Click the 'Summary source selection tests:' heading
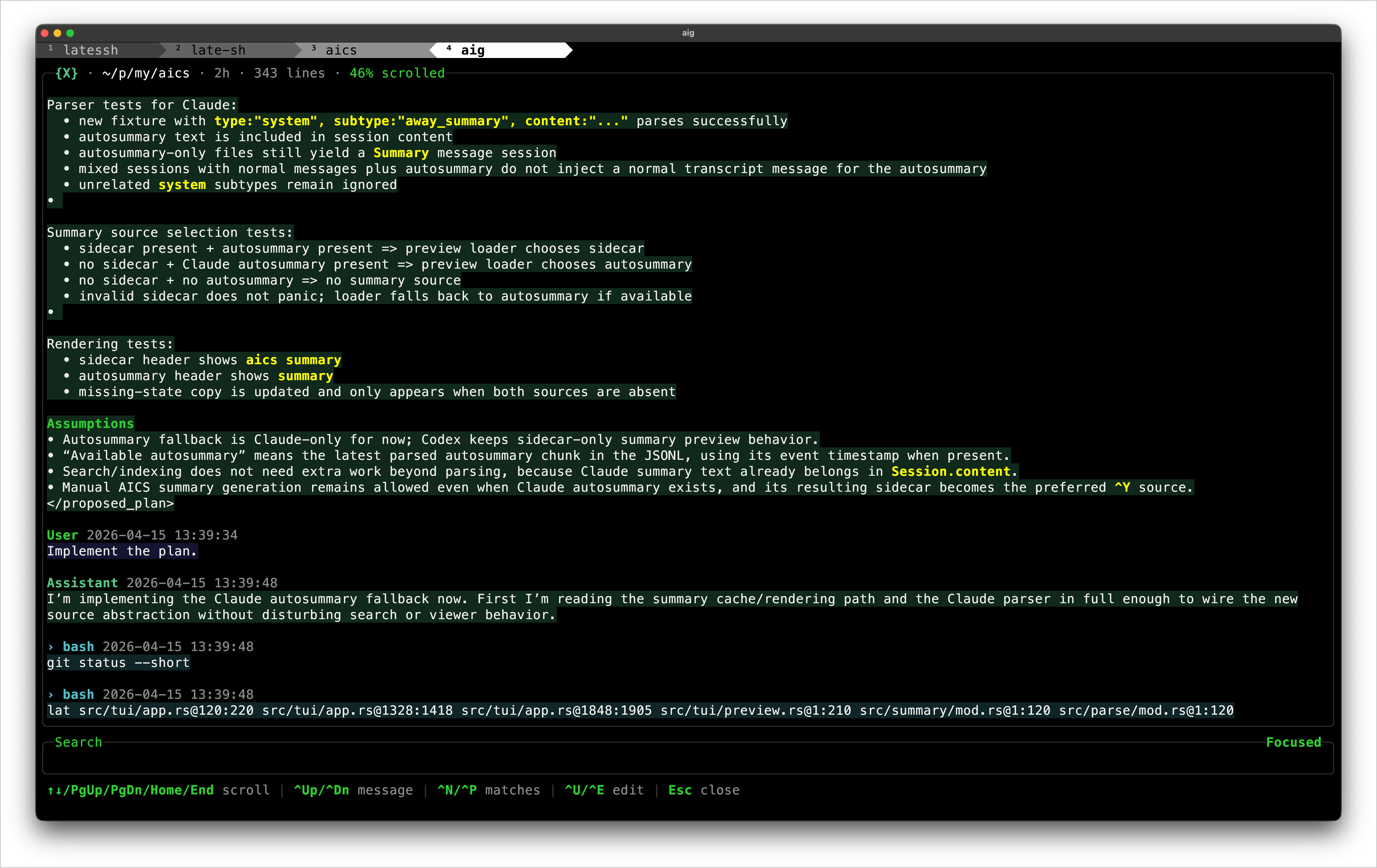This screenshot has height=868, width=1377. [x=170, y=233]
